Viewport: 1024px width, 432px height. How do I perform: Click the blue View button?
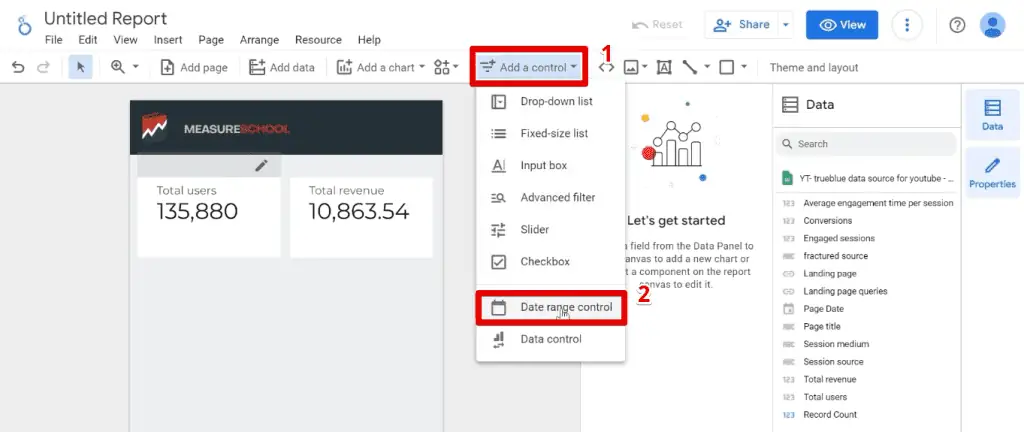(x=842, y=25)
